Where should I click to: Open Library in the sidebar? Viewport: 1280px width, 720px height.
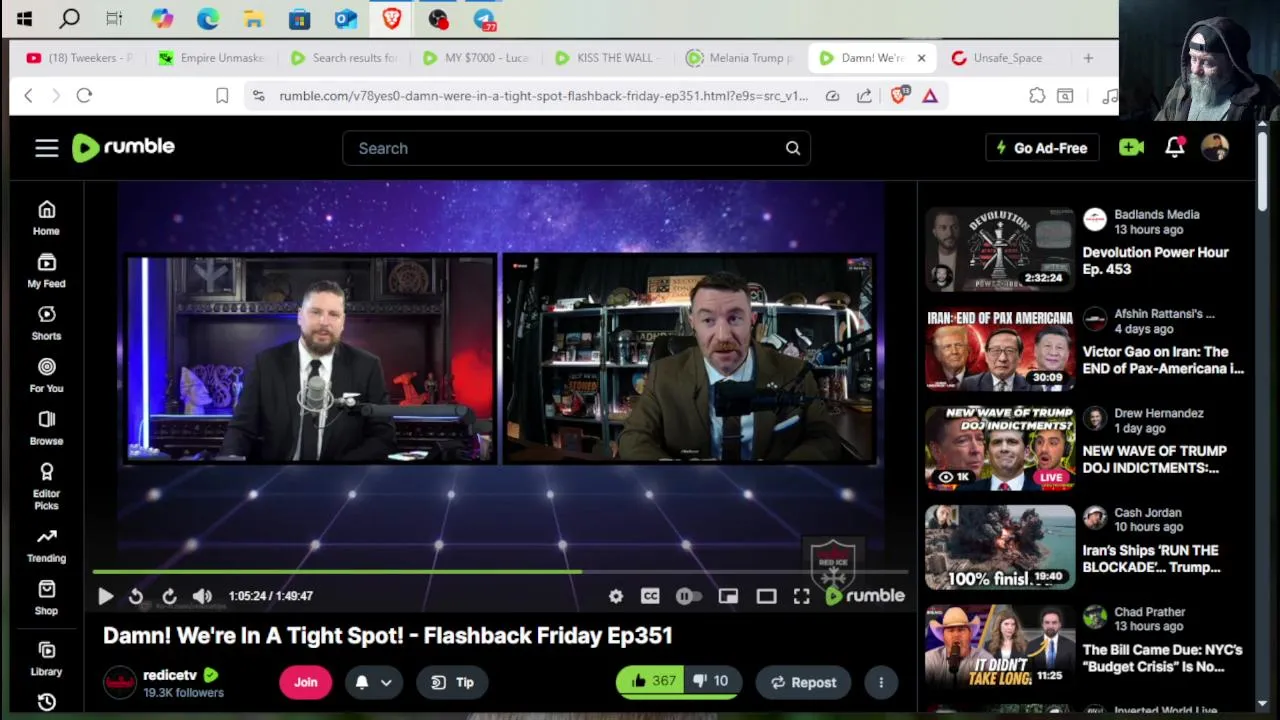pyautogui.click(x=46, y=659)
